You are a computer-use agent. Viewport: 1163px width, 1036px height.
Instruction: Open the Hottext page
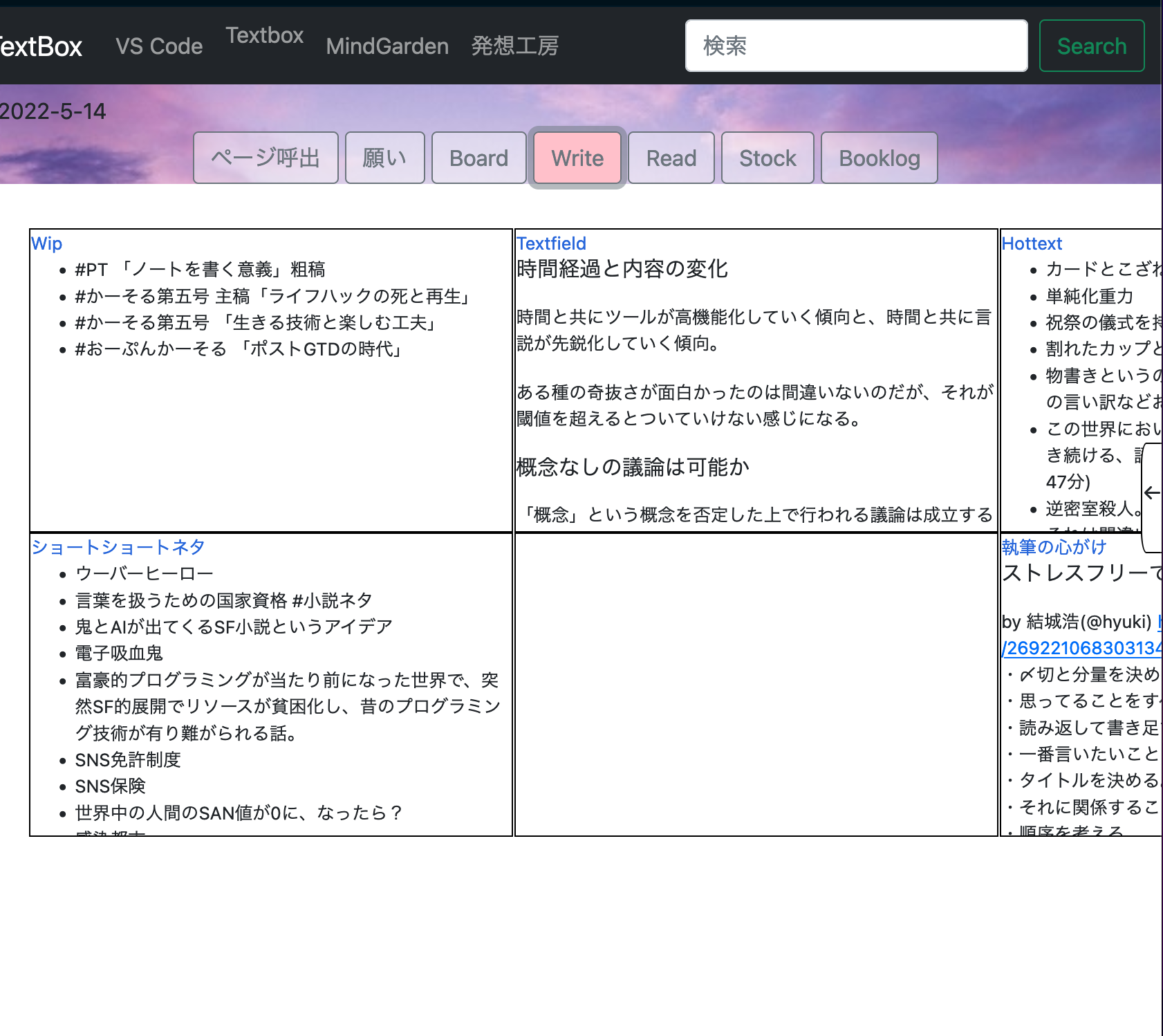coord(1032,243)
